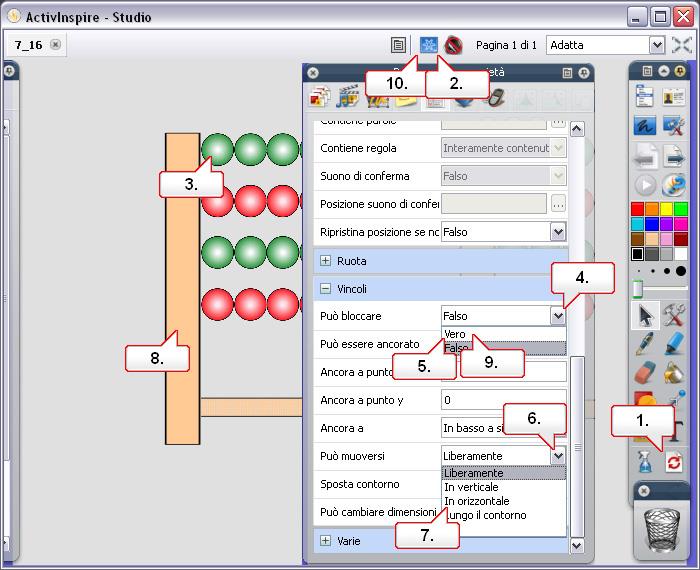Expand the Varie section
Screen dimensions: 700x570
click(x=325, y=541)
